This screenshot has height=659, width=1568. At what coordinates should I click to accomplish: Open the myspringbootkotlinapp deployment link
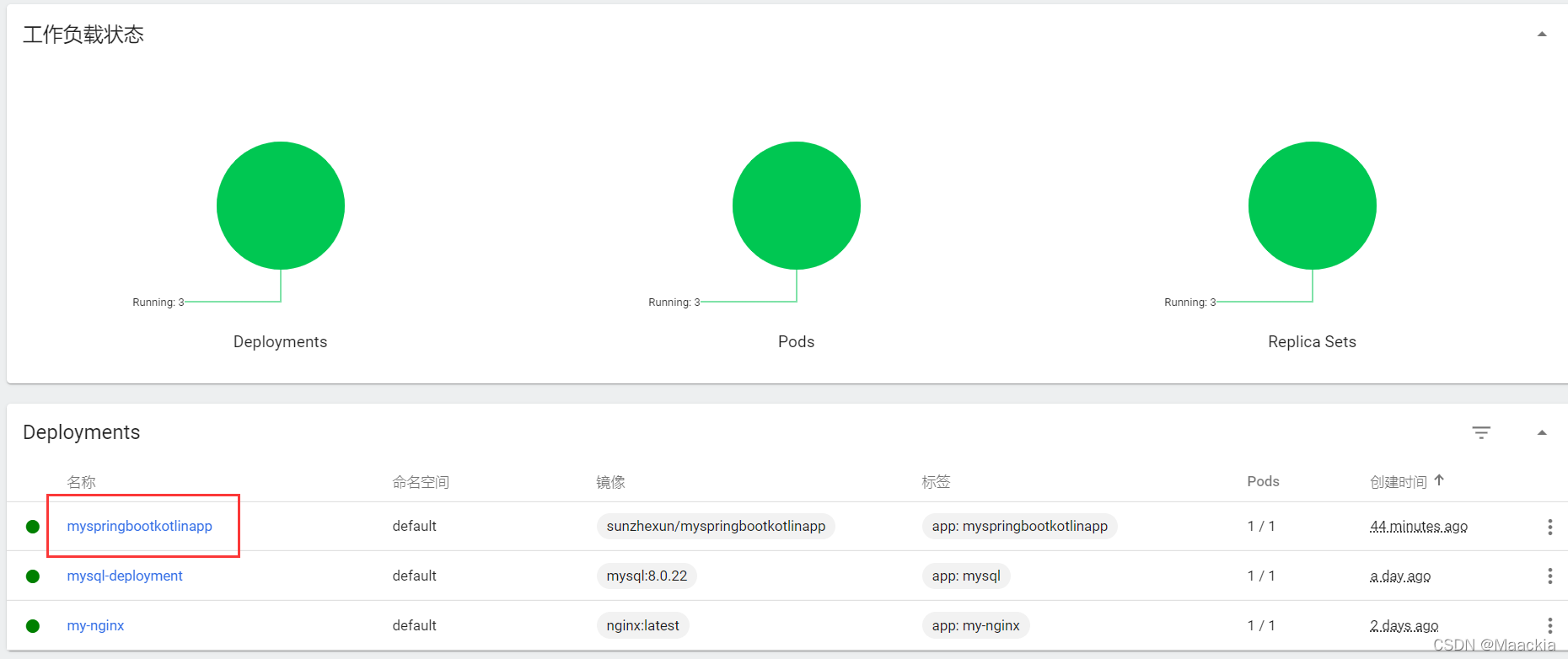(x=140, y=526)
